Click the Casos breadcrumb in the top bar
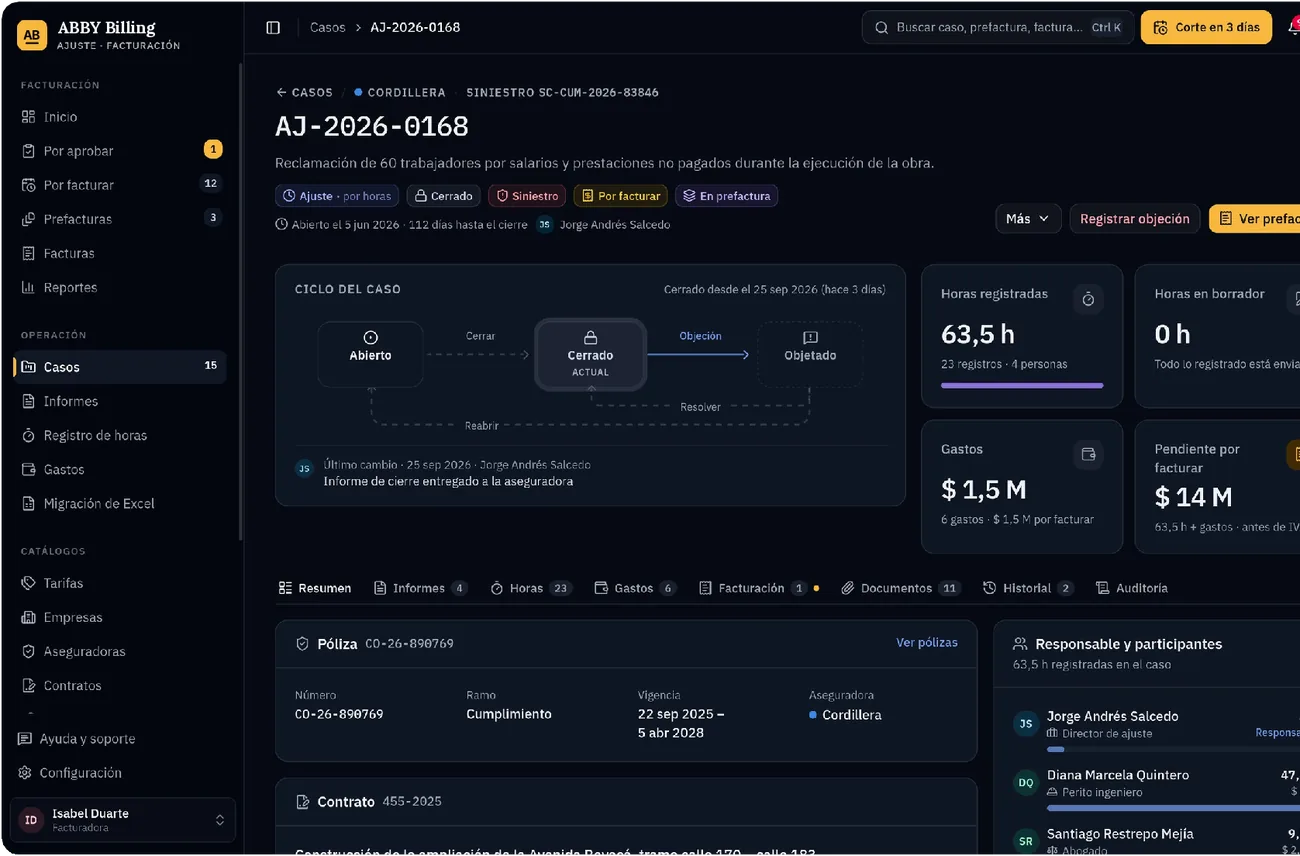Viewport: 1300px width, 856px height. click(327, 28)
